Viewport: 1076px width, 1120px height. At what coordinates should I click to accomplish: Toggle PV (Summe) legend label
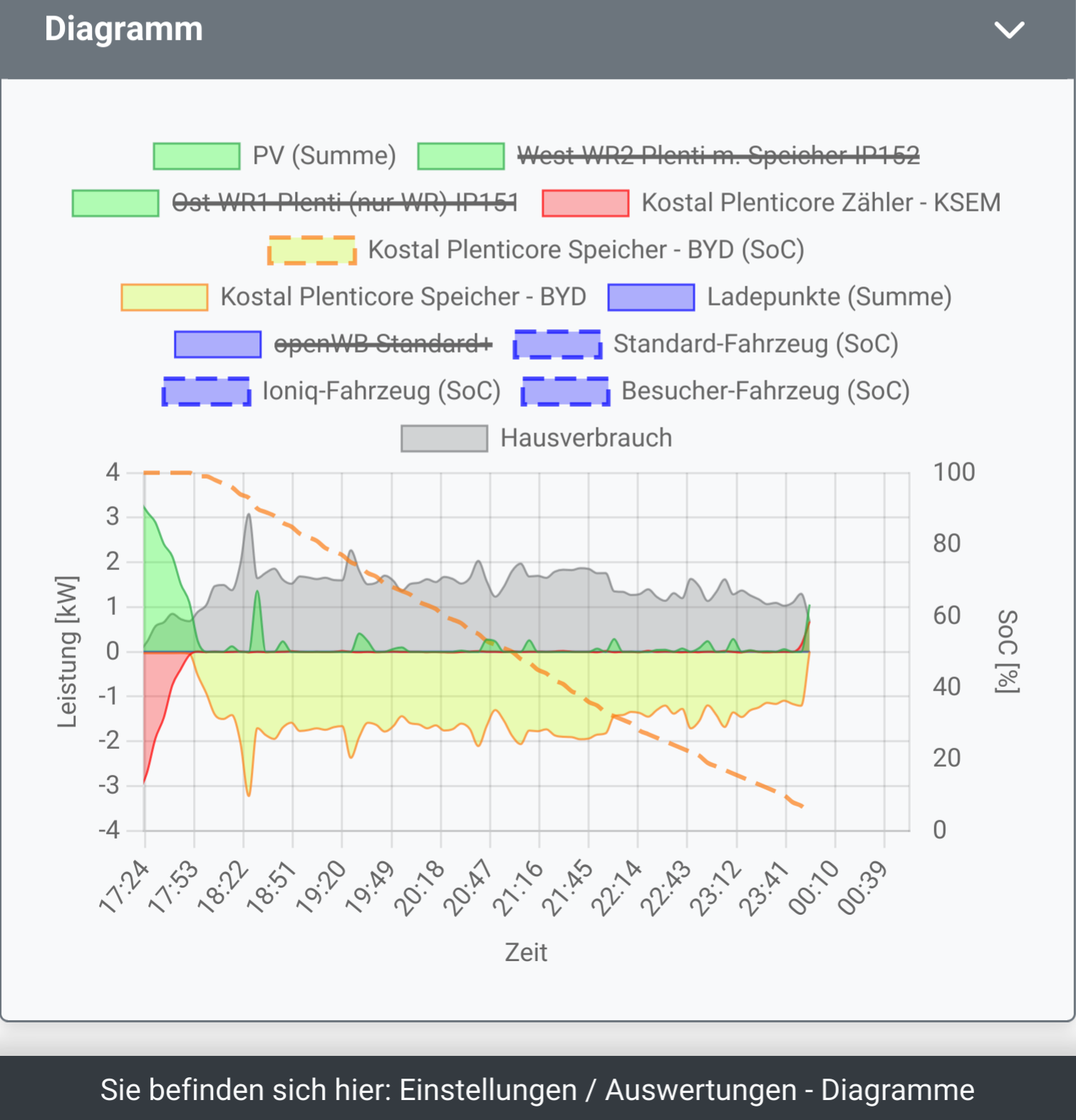tap(324, 156)
